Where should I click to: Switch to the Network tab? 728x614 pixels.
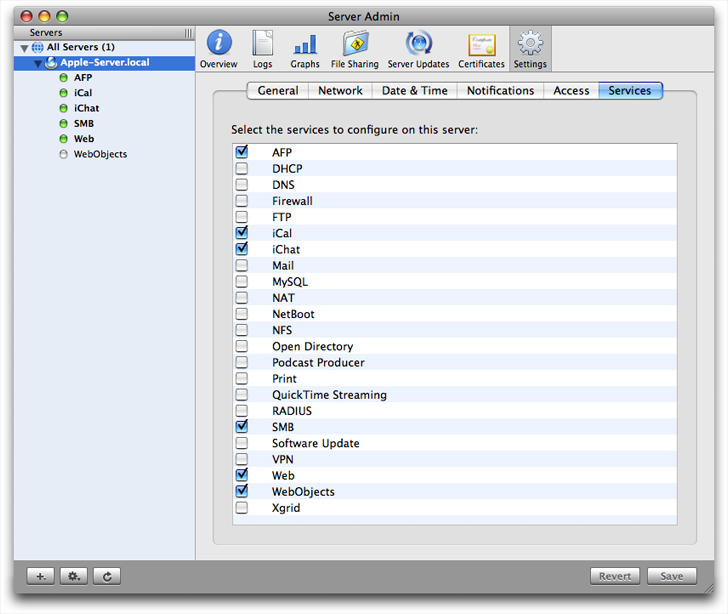click(340, 91)
